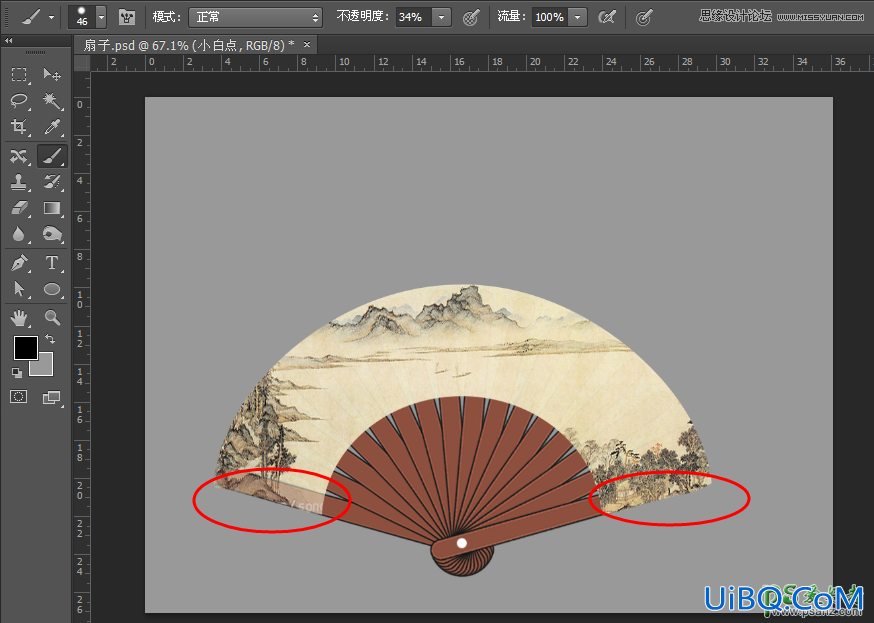The image size is (874, 623).
Task: Open brush preset picker size 46
Action: coord(86,17)
